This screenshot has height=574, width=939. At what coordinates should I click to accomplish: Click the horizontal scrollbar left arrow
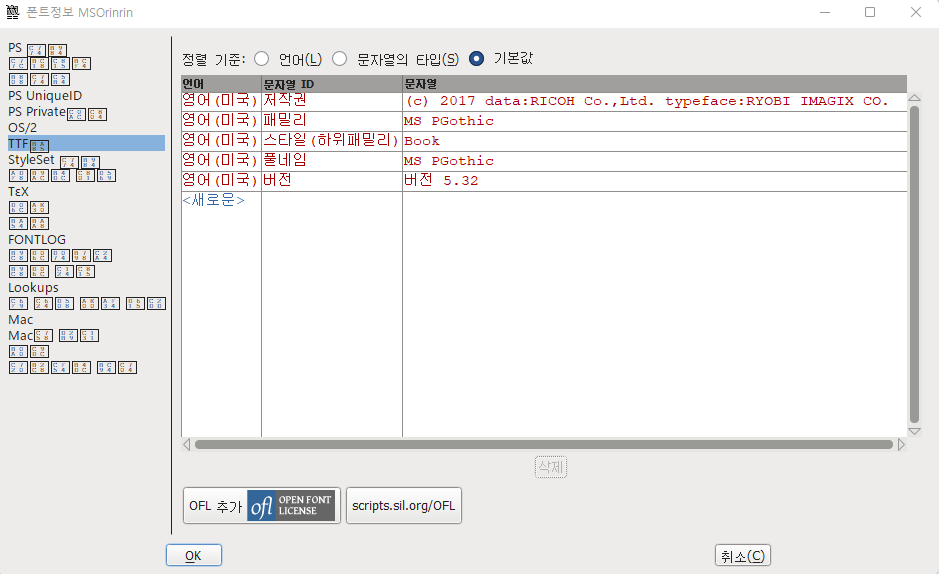pos(187,444)
